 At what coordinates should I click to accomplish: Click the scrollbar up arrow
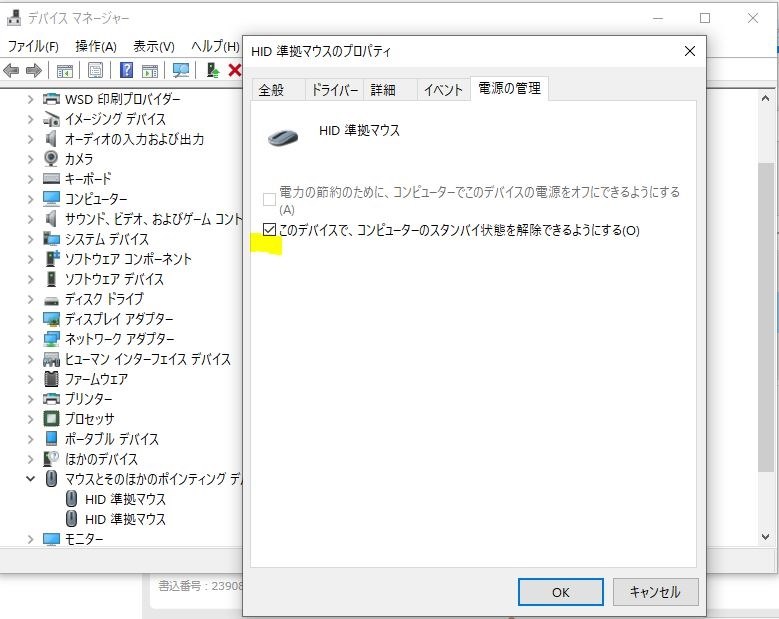(x=766, y=98)
